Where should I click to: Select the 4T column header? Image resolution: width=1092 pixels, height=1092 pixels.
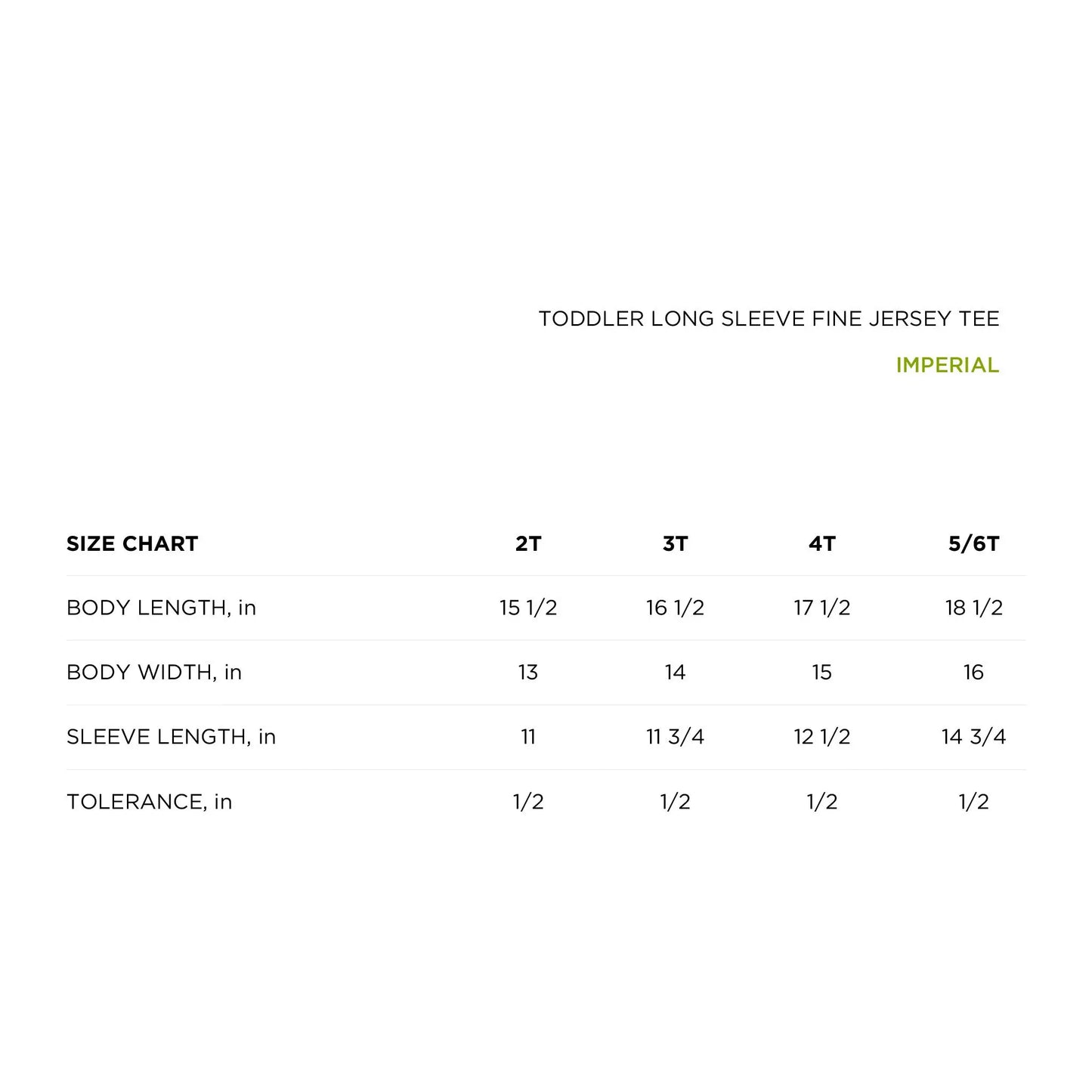(821, 544)
